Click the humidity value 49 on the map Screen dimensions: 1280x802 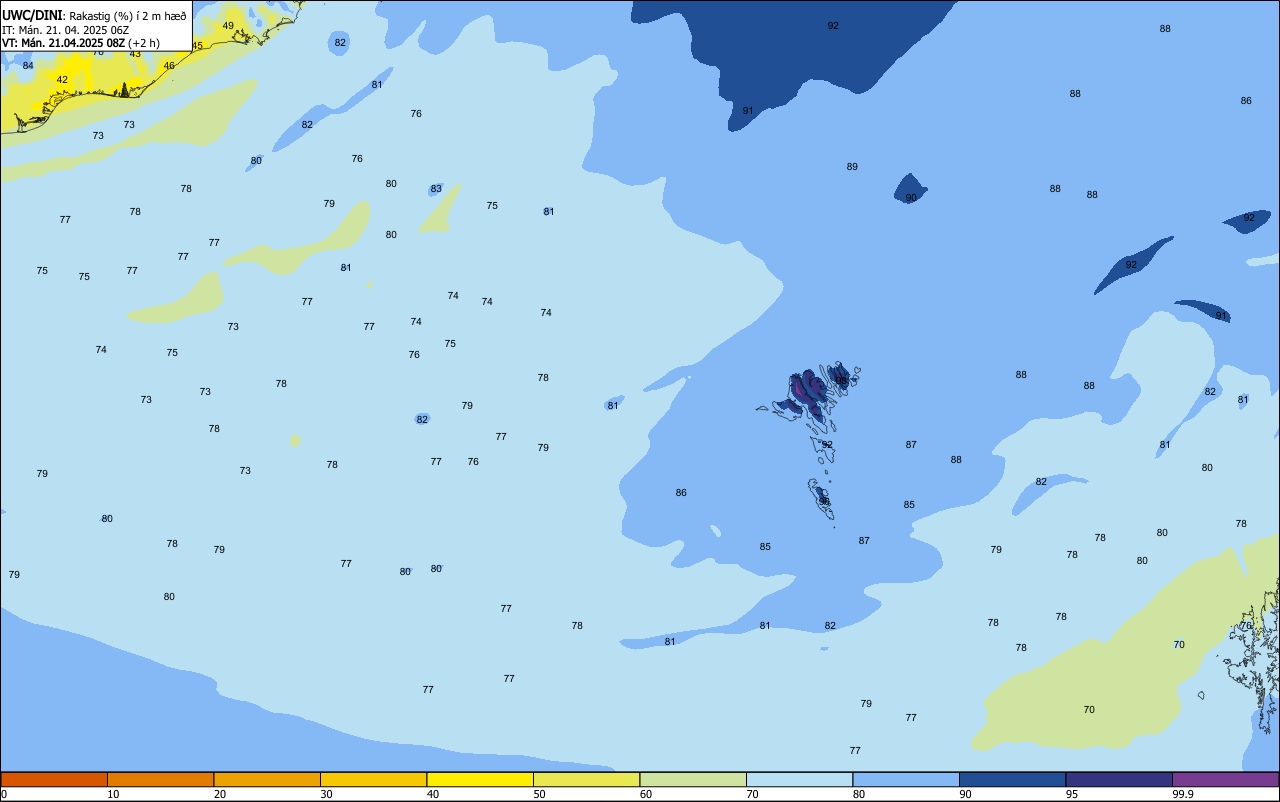click(228, 26)
